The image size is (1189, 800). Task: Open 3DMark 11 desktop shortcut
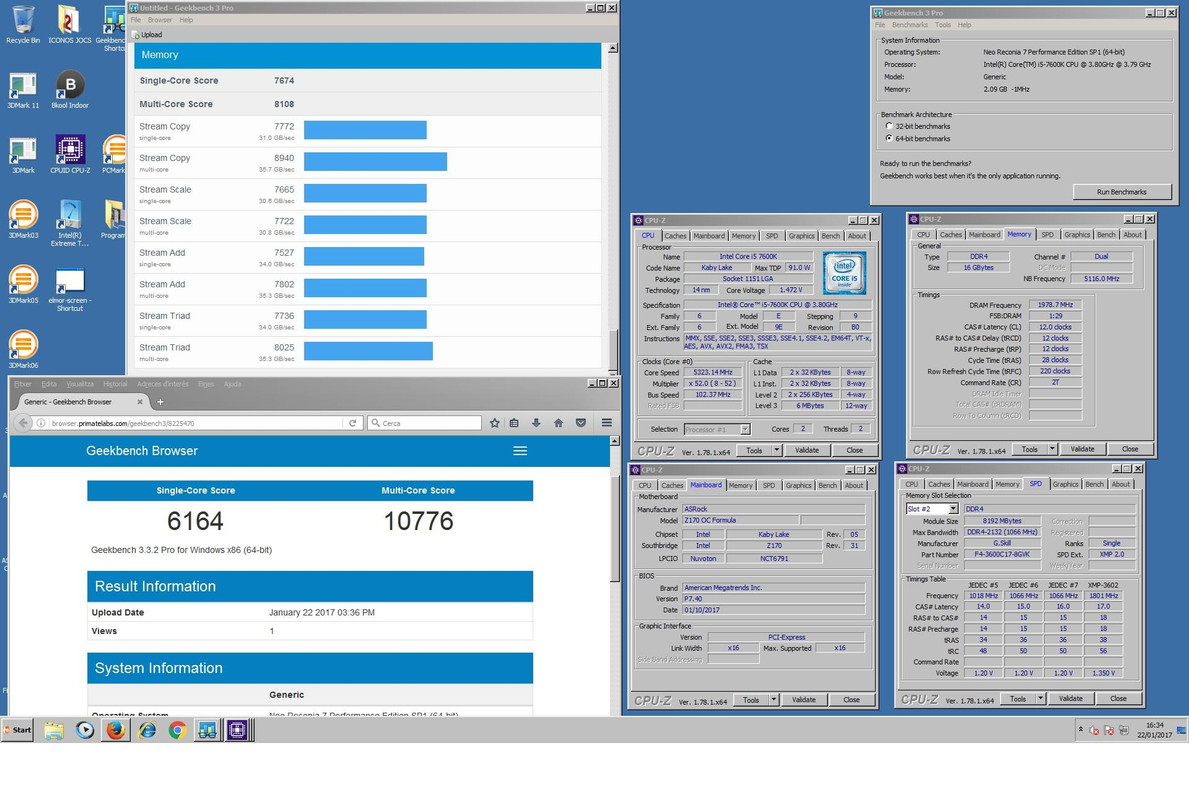(x=23, y=91)
